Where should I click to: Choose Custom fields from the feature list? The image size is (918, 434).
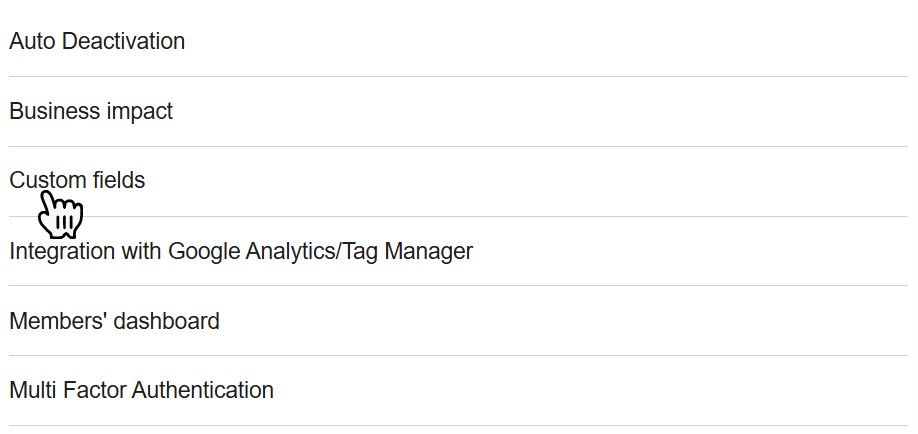pos(77,181)
